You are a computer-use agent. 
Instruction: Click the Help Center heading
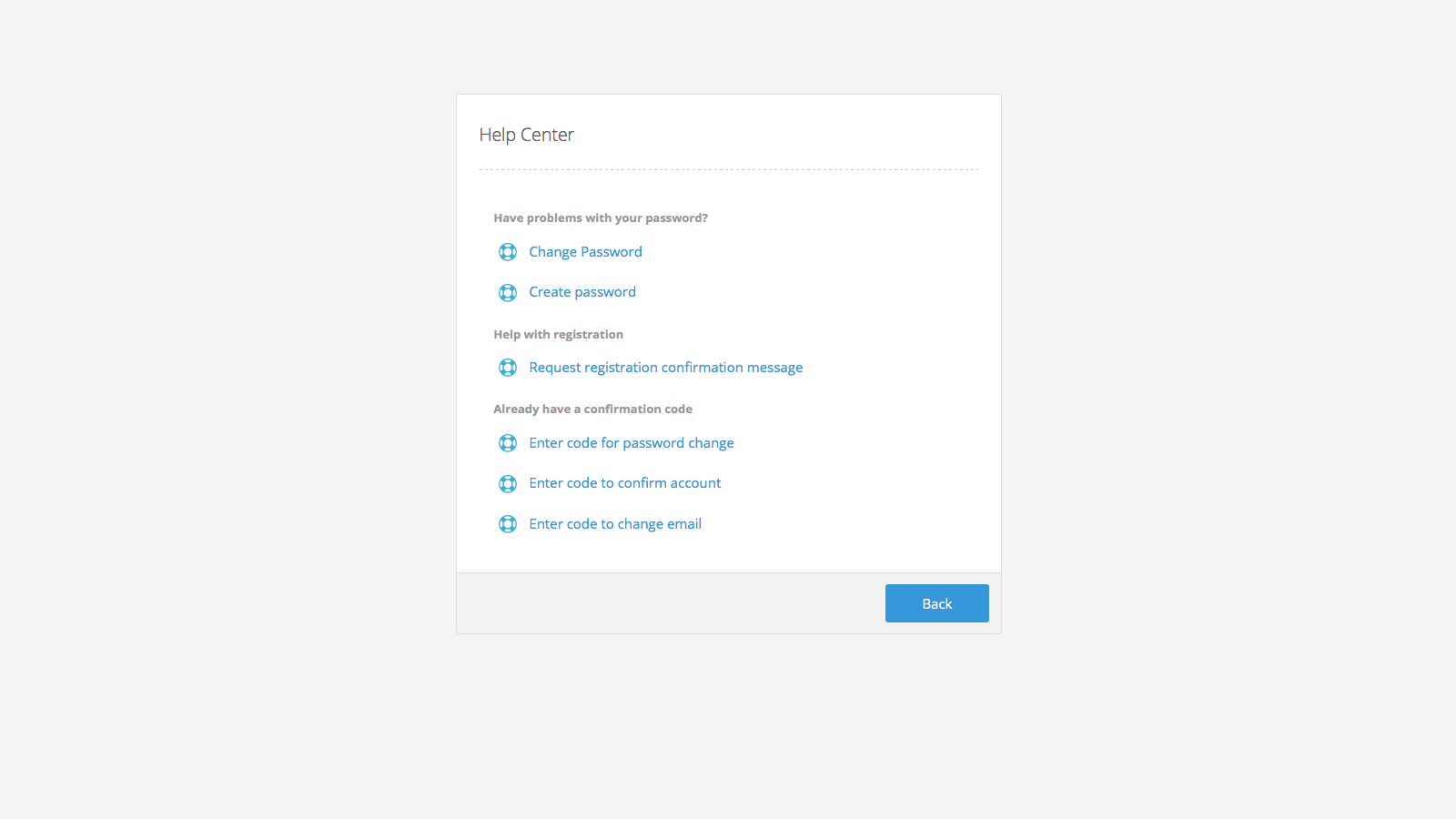[526, 135]
